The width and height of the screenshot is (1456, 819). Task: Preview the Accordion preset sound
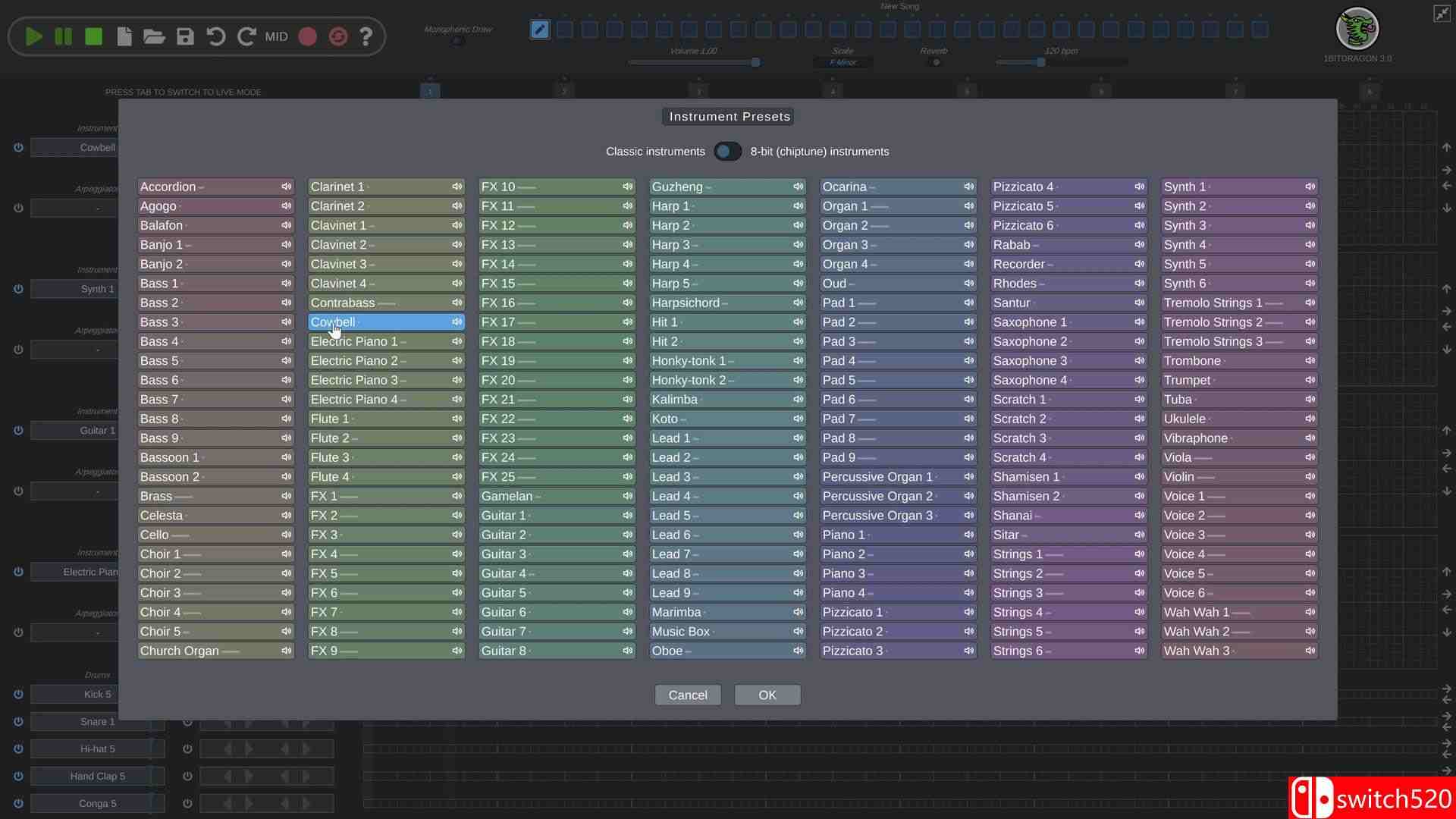point(286,187)
